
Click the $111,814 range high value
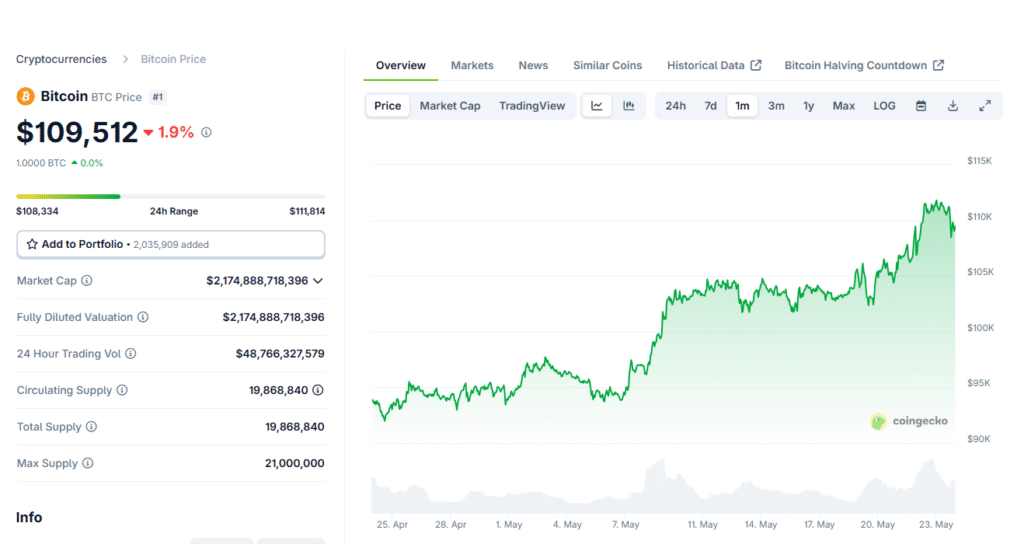point(307,211)
